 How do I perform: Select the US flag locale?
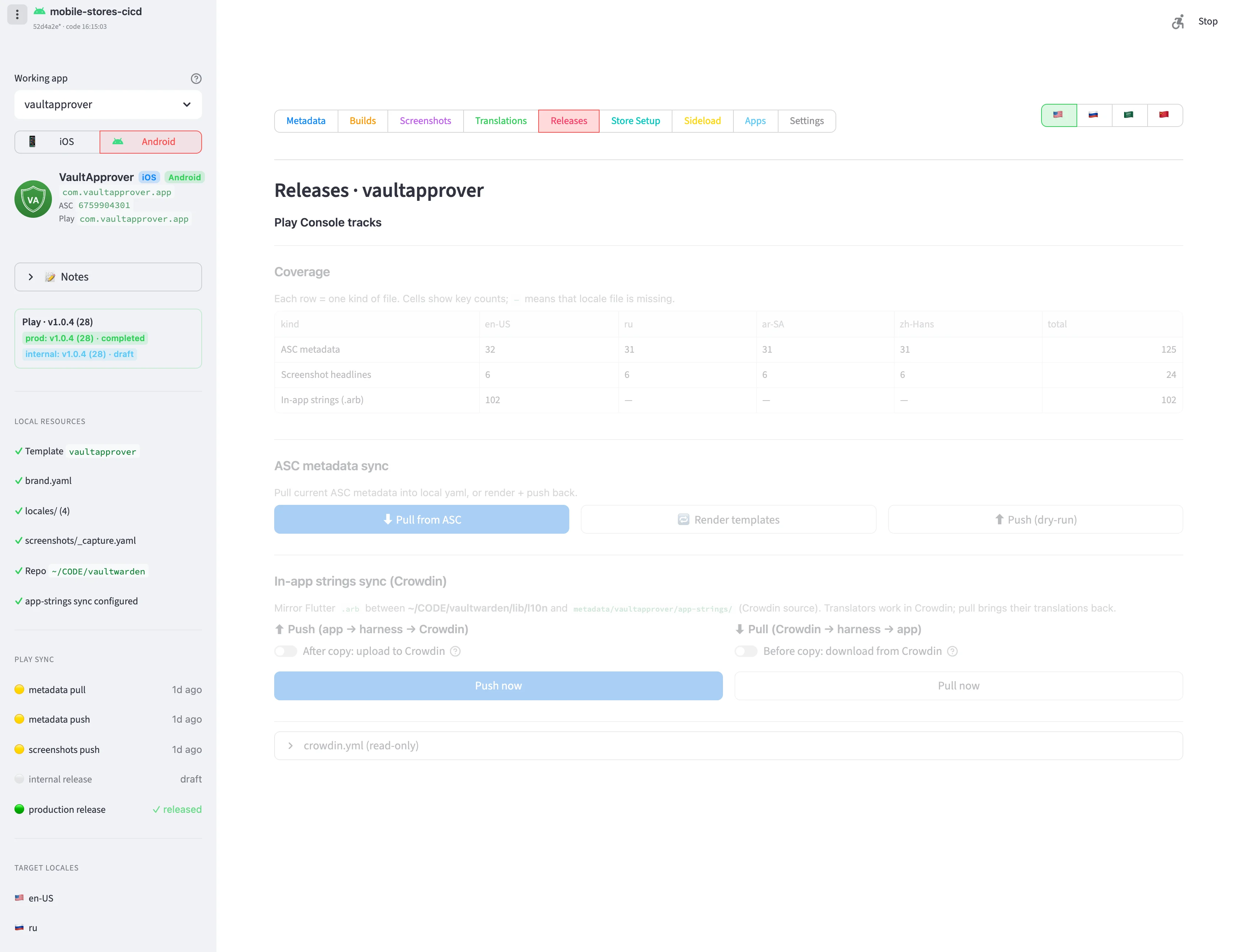click(x=1058, y=115)
